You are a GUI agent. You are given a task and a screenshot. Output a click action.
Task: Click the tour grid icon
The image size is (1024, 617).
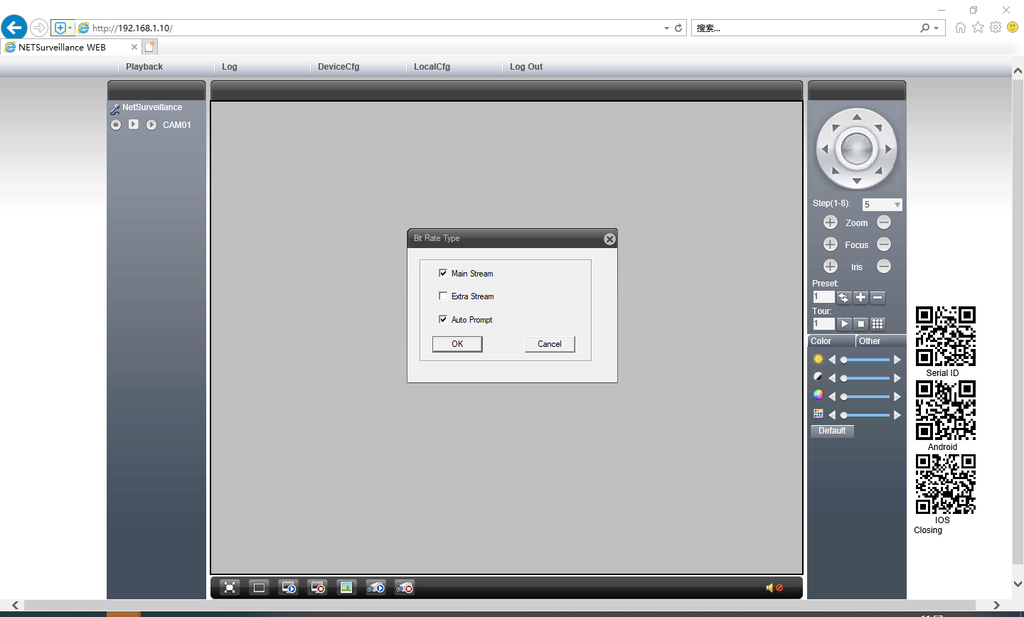coord(877,324)
